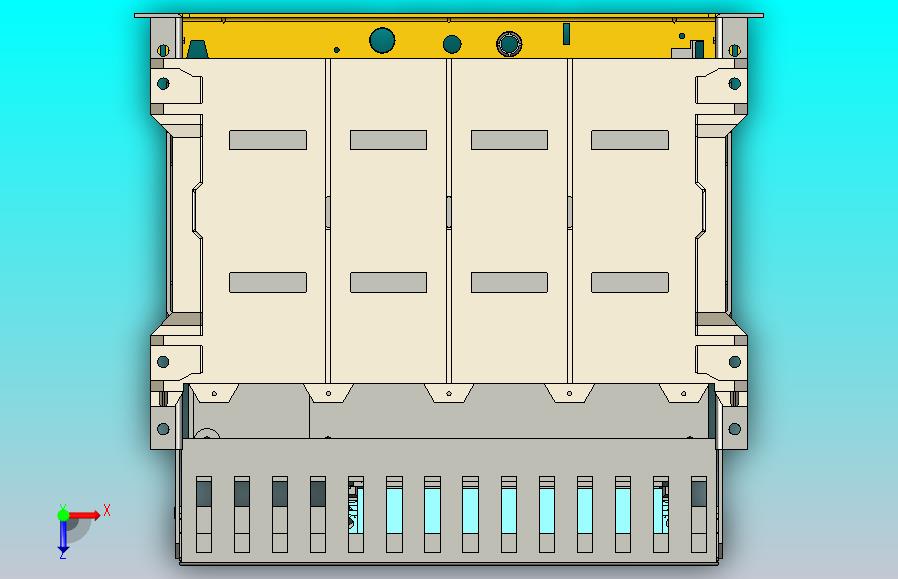This screenshot has height=579, width=898.
Task: Click the mounting hole in the lower-right bracket
Action: point(735,362)
